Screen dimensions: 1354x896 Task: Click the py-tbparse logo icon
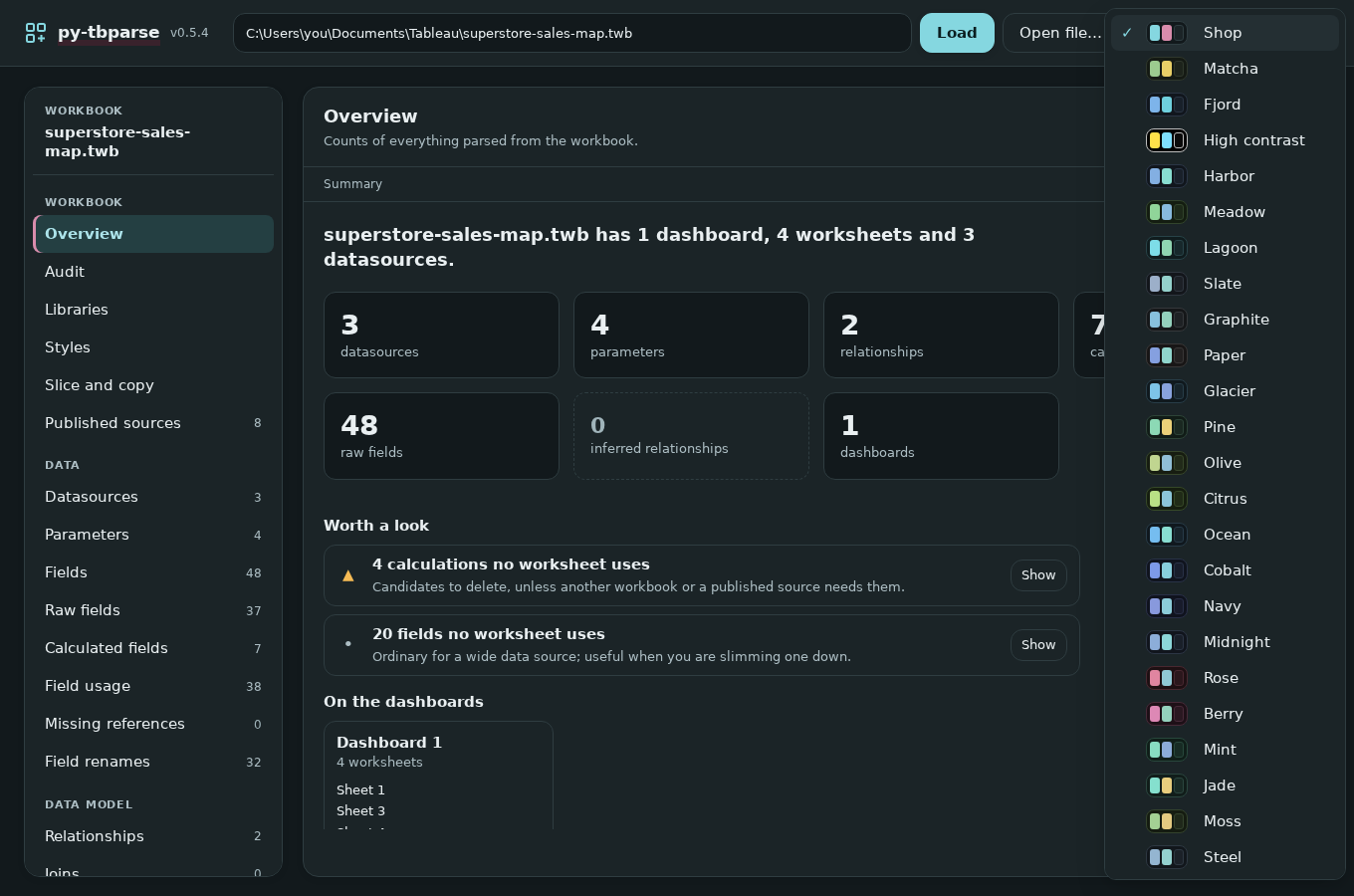click(35, 33)
